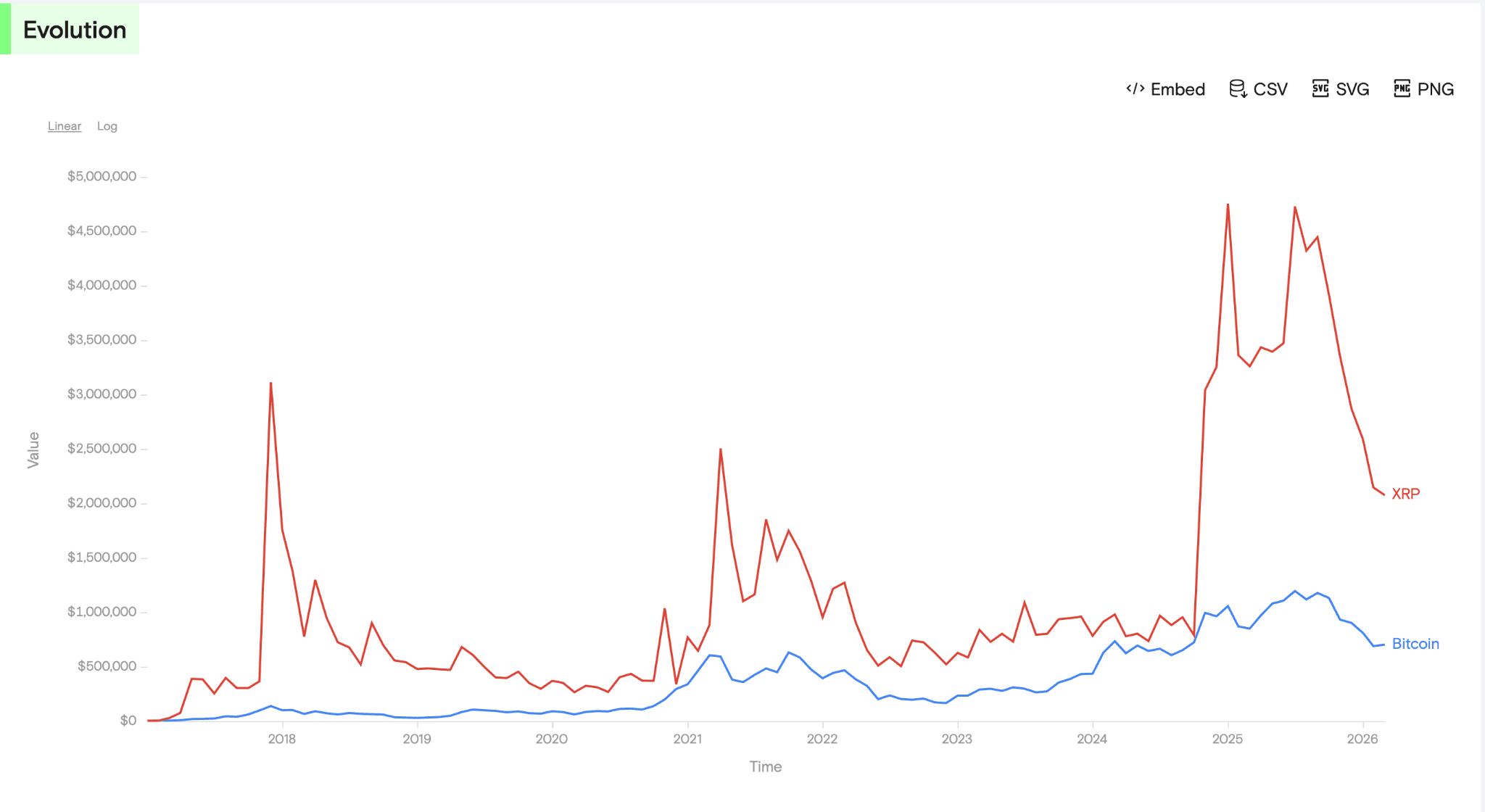Click the PNG file badge icon

pyautogui.click(x=1402, y=88)
